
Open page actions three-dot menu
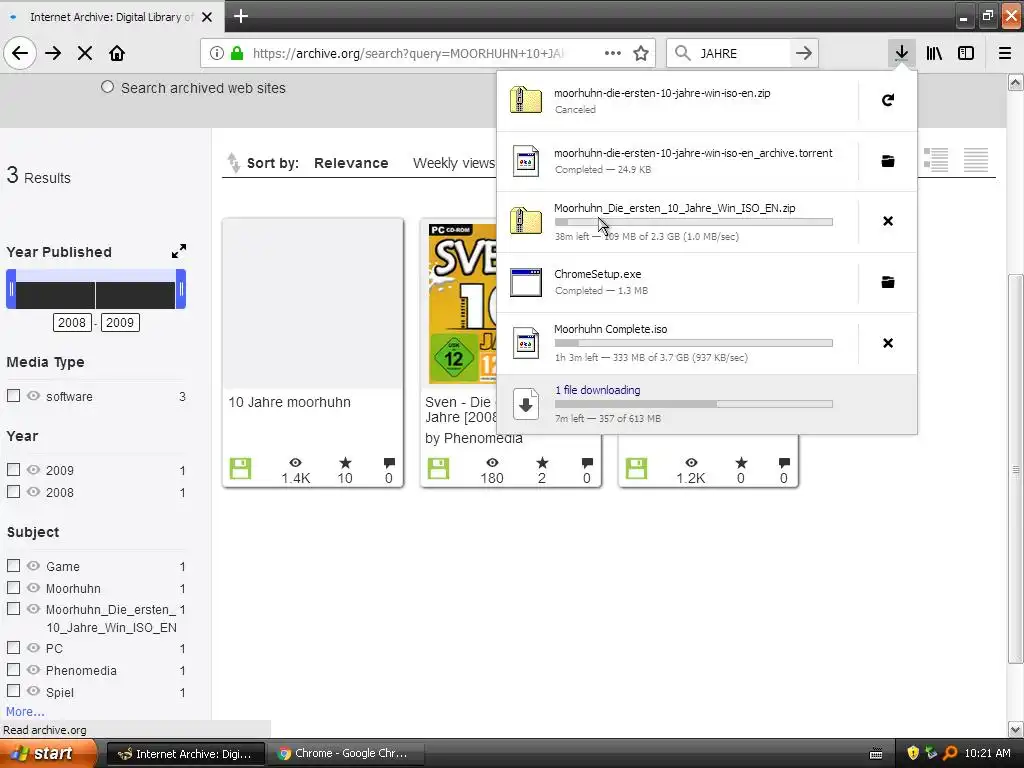pyautogui.click(x=613, y=53)
